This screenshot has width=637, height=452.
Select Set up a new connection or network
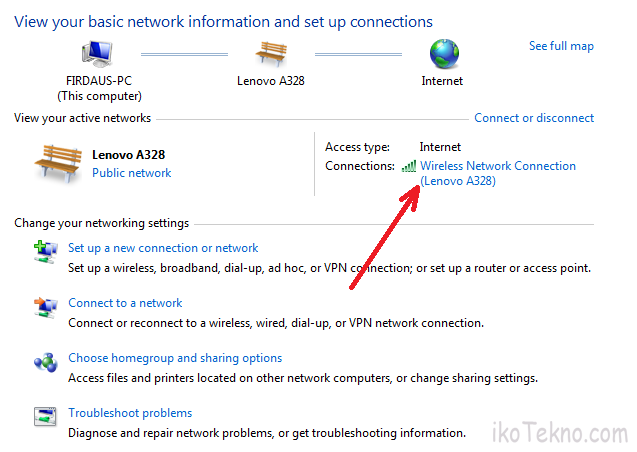pyautogui.click(x=163, y=248)
